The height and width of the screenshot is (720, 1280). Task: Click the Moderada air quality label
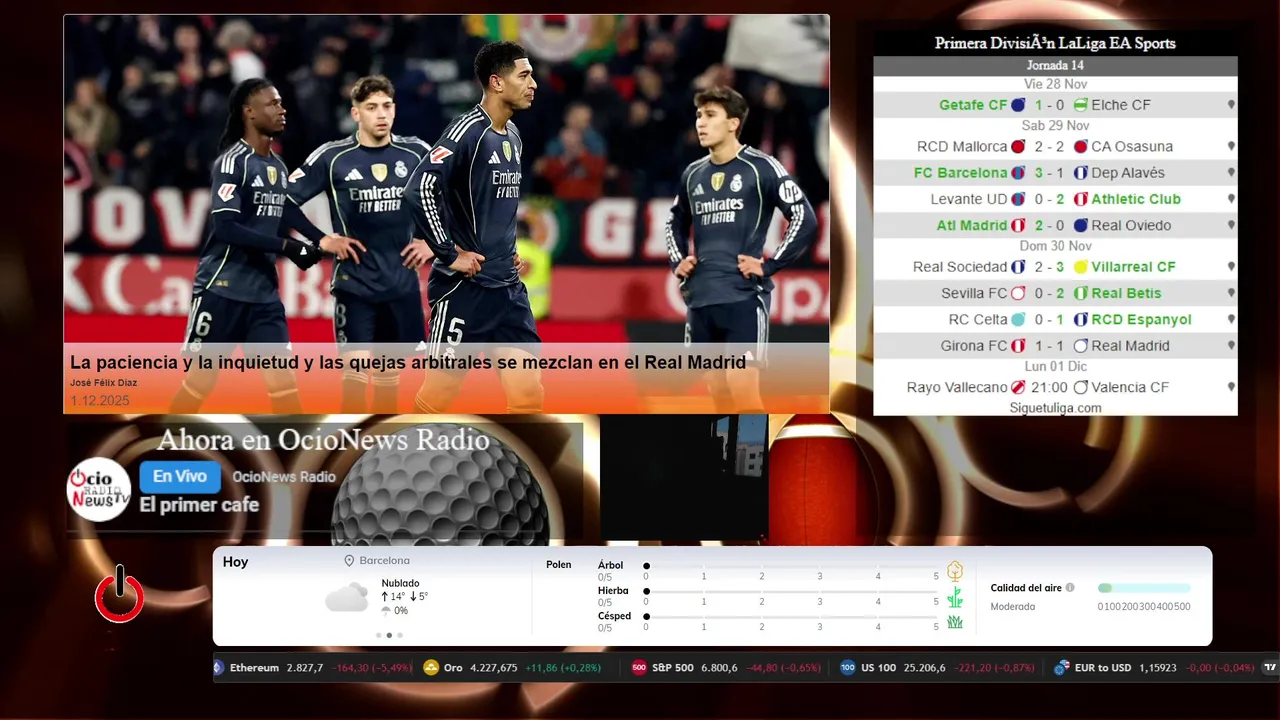[1012, 607]
